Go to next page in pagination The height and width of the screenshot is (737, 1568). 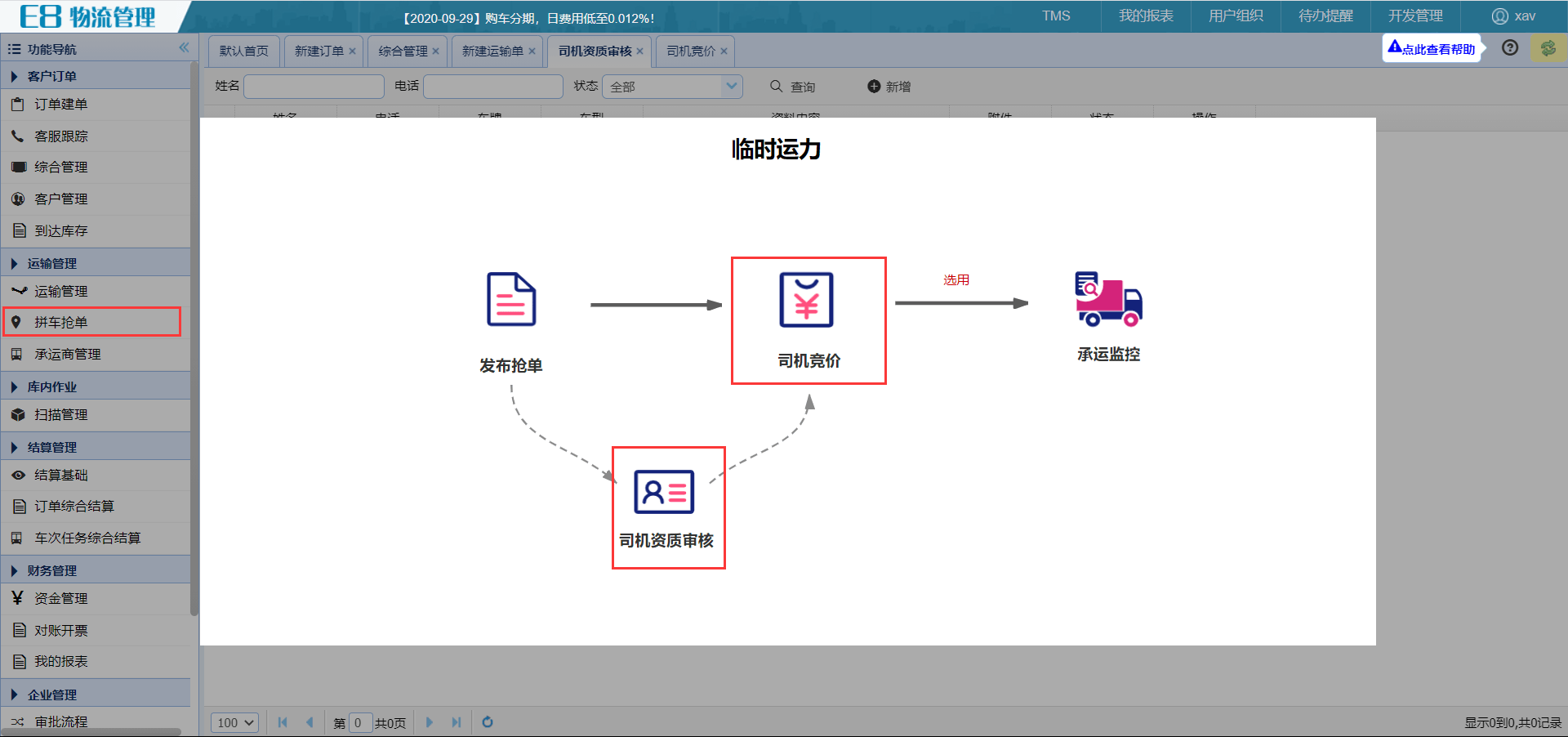(x=430, y=722)
